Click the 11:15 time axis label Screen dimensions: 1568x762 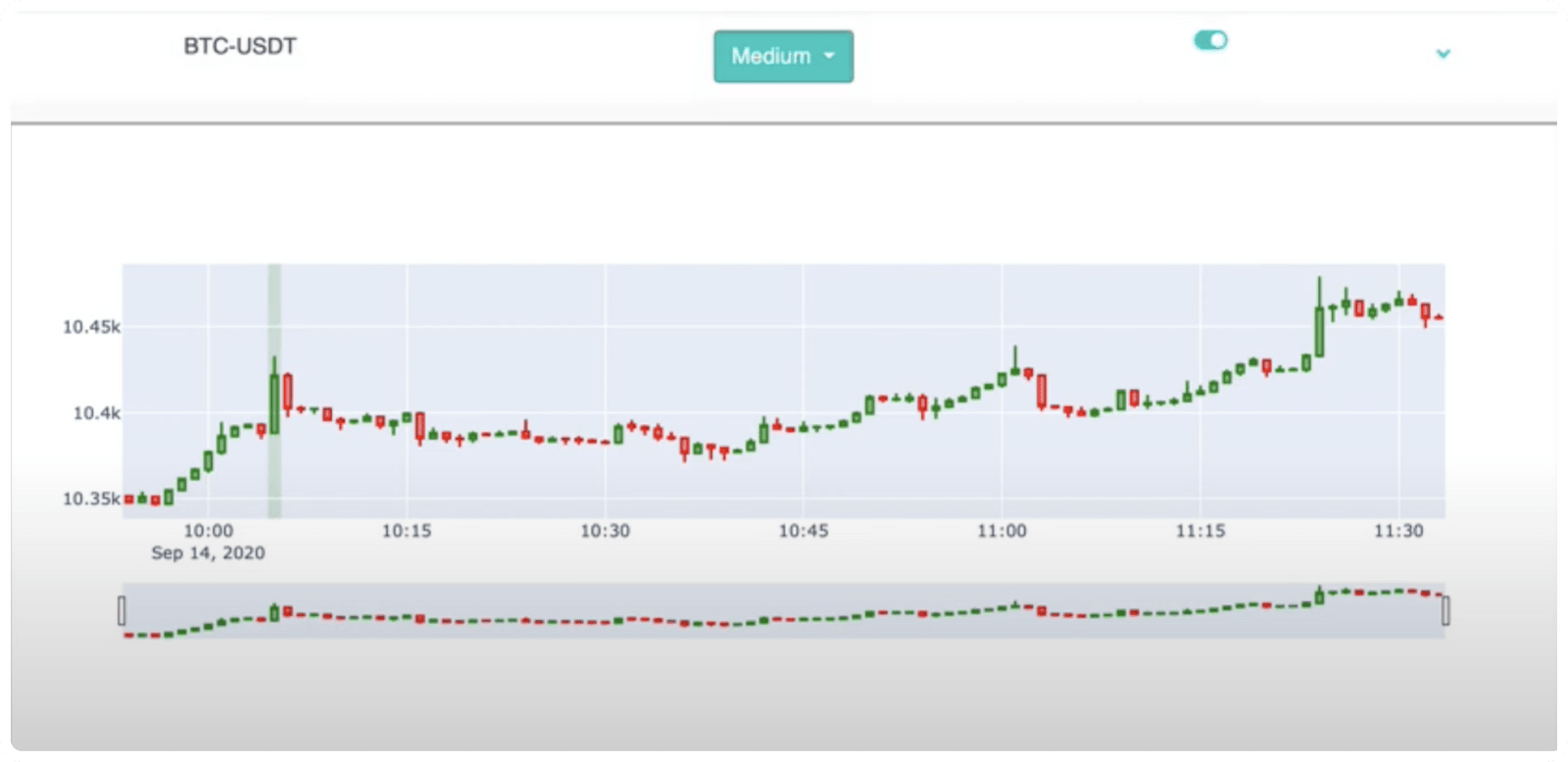(x=1199, y=532)
